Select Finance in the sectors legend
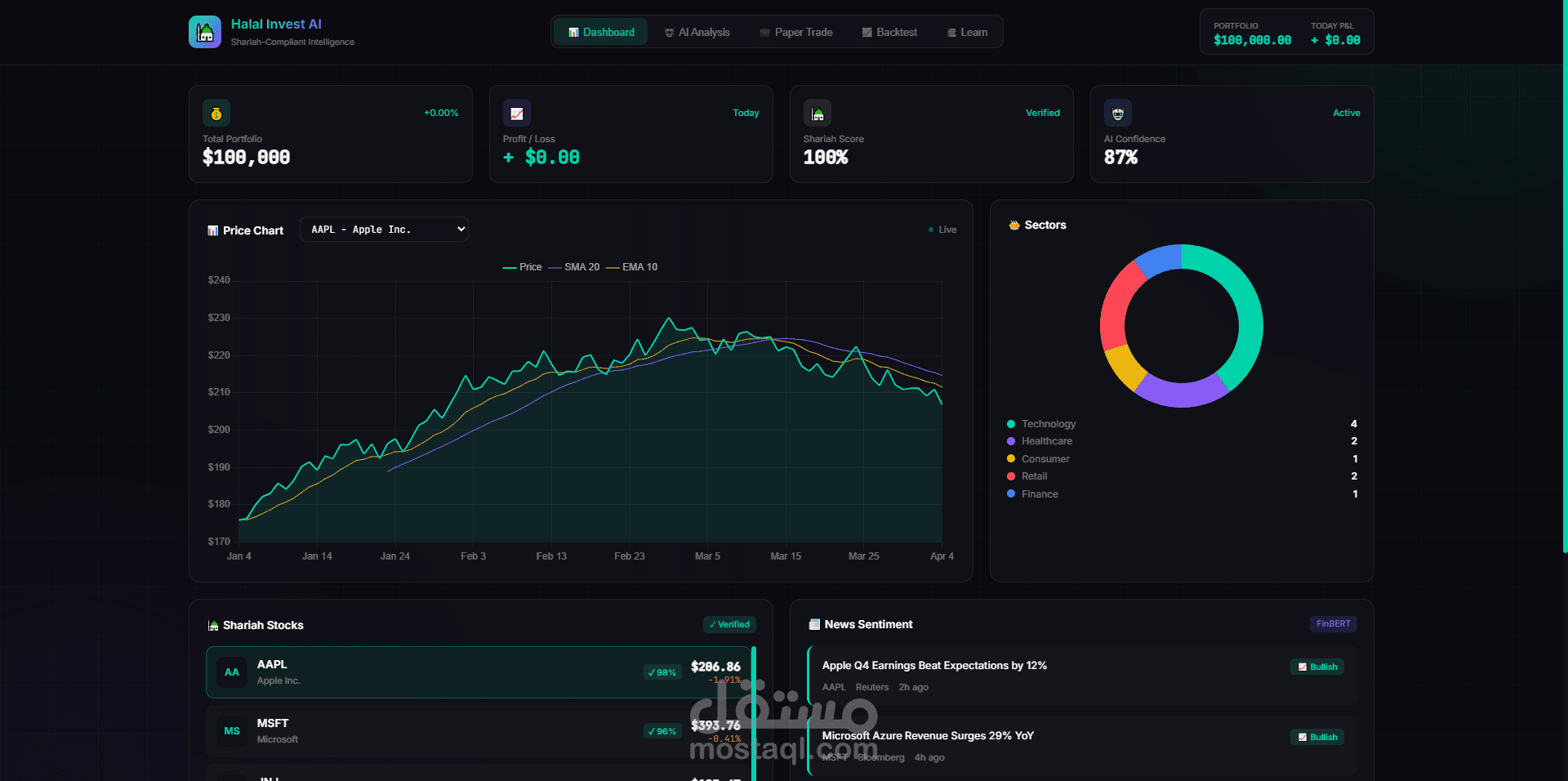This screenshot has height=781, width=1568. tap(1182, 494)
